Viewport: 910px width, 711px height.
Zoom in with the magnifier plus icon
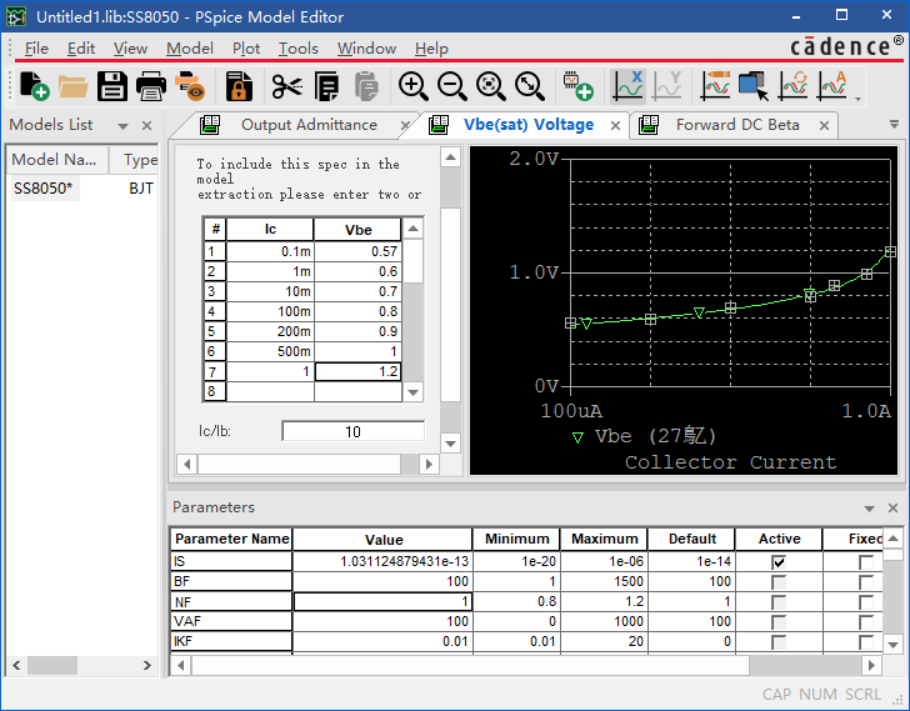point(413,87)
